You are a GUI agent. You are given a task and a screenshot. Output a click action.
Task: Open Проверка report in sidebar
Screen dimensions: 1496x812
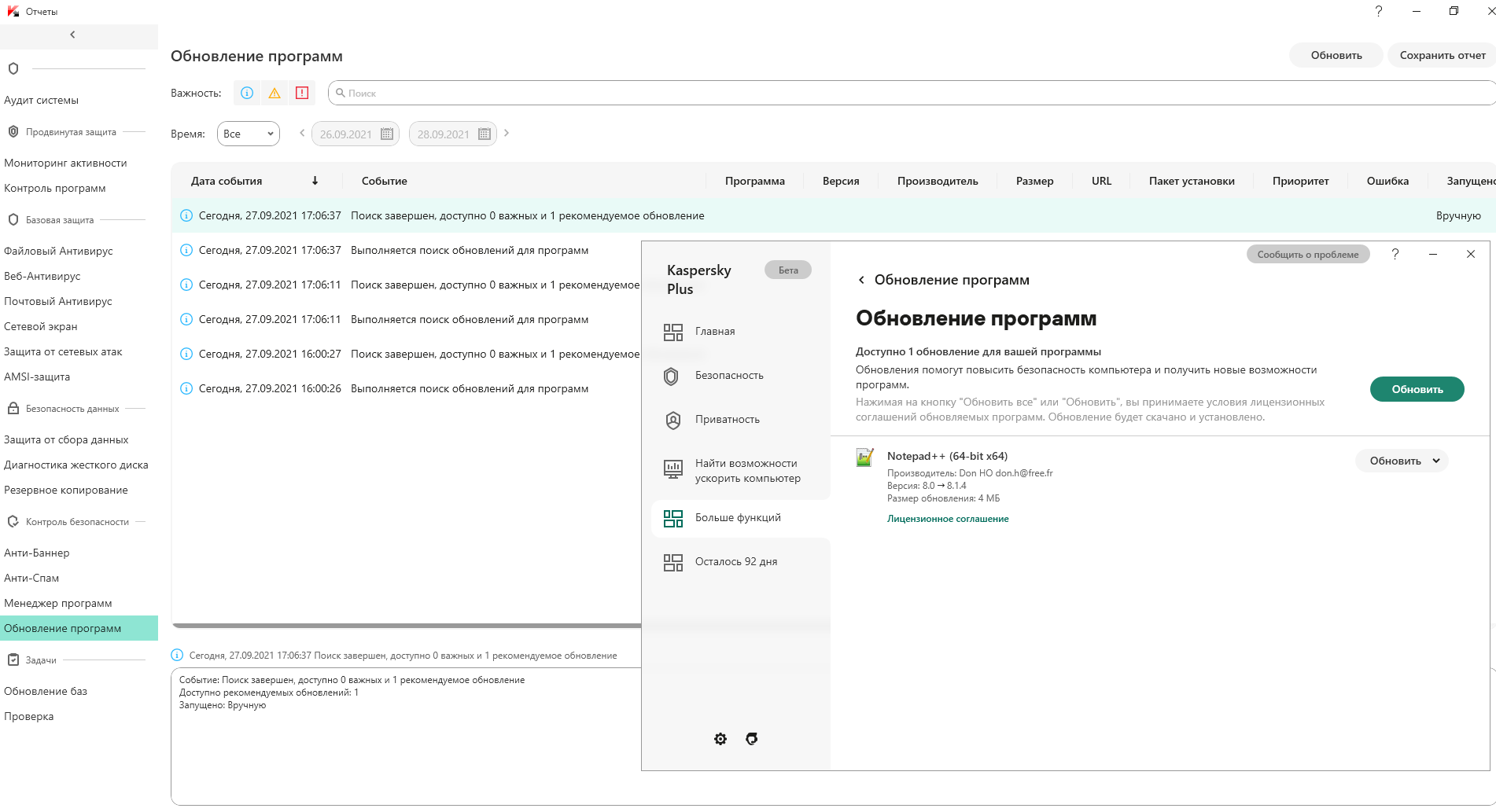point(29,716)
